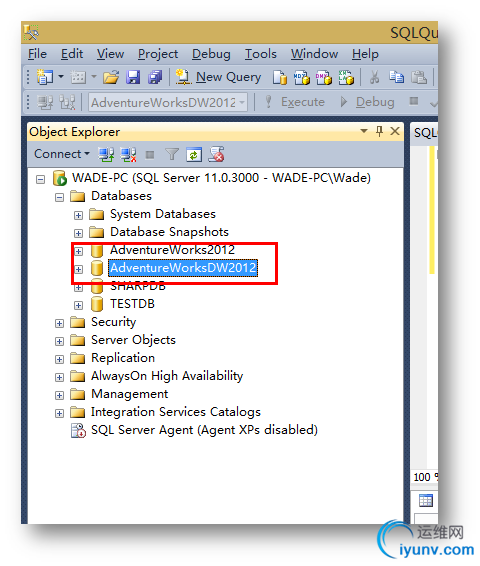
Task: Expand the Server Objects folder
Action: [x=59, y=341]
